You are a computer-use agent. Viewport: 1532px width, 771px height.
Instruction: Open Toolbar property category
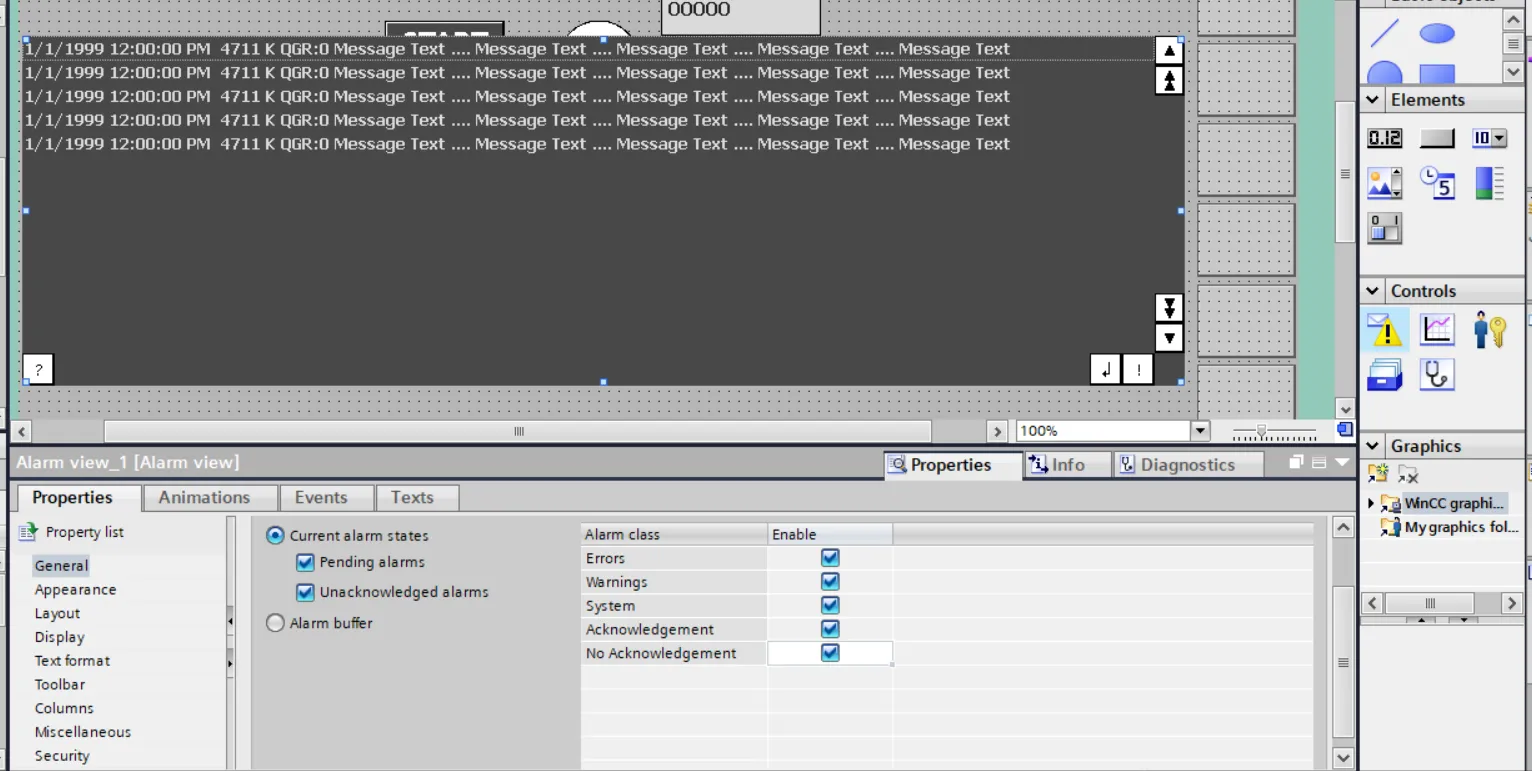[x=60, y=685]
